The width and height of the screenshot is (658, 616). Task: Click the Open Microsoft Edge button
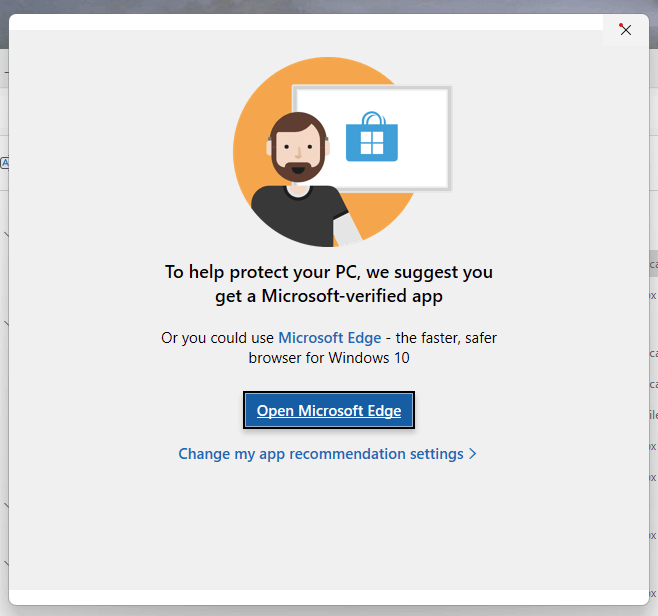pos(329,410)
